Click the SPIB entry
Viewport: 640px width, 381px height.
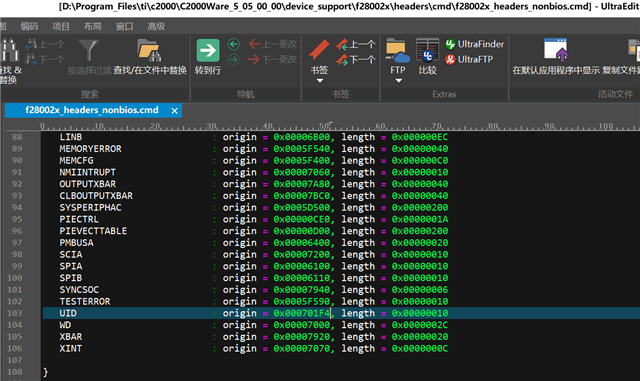point(71,278)
